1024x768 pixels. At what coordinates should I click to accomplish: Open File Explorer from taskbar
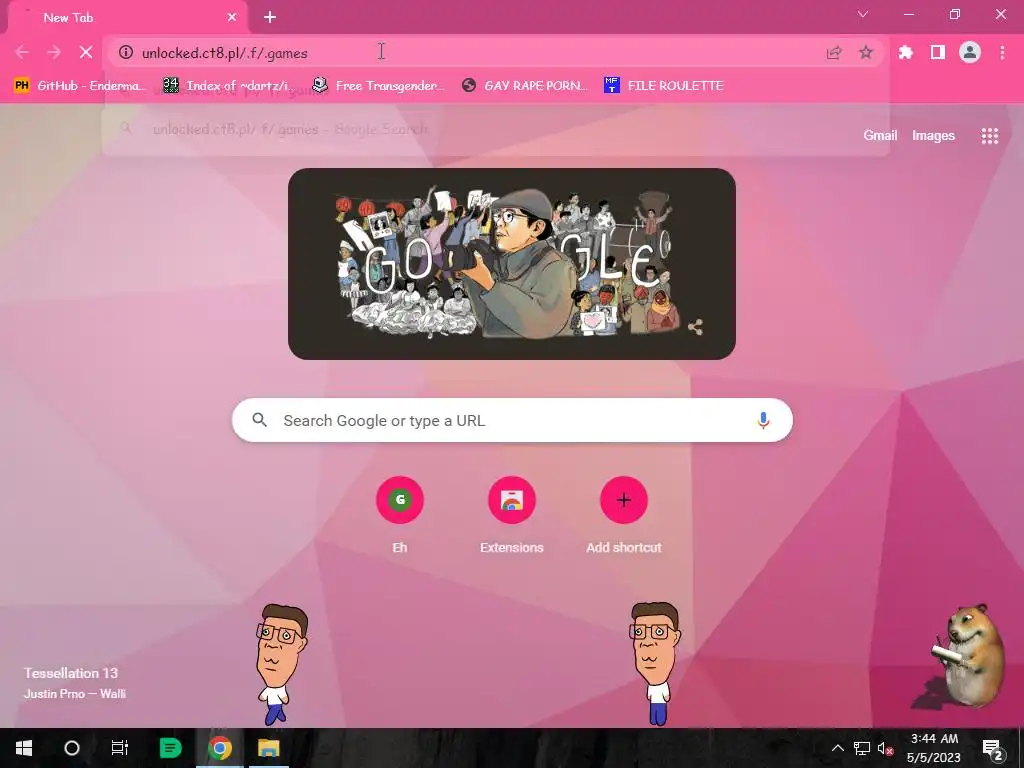click(x=268, y=748)
